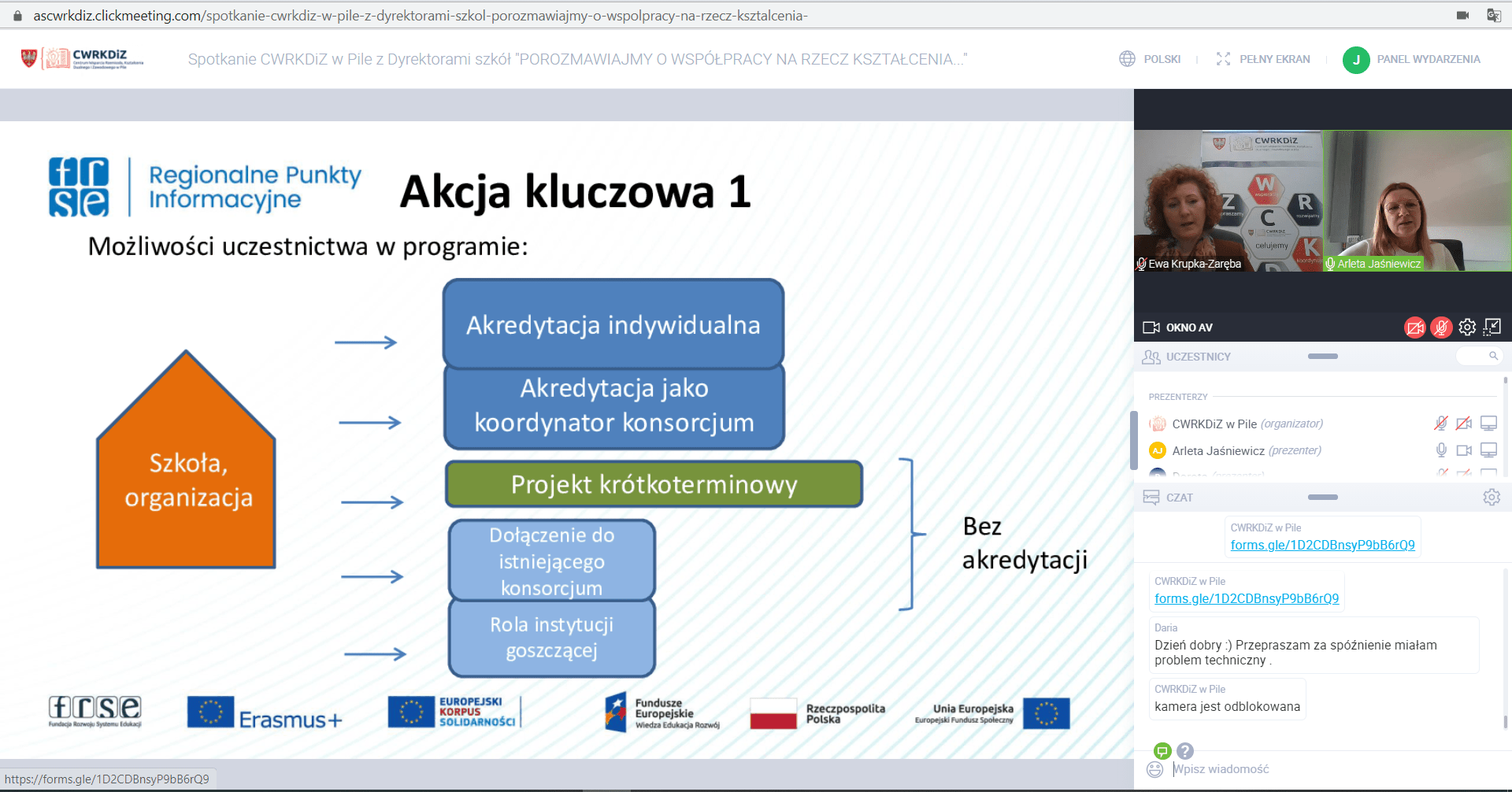Click Arleta Jaśniewicz's camera icon
1512x792 pixels.
(x=1464, y=450)
